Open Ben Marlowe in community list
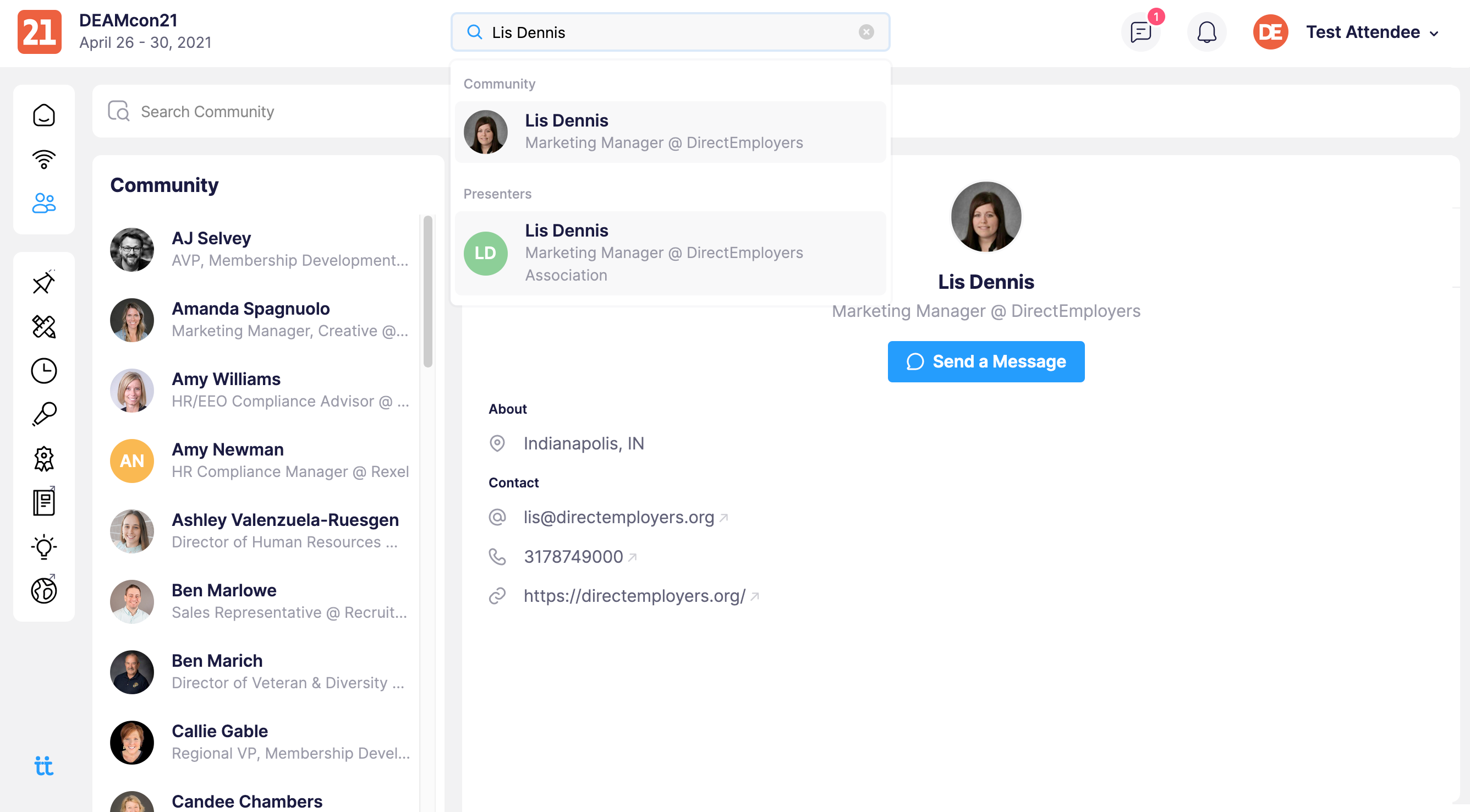This screenshot has width=1470, height=812. click(260, 601)
